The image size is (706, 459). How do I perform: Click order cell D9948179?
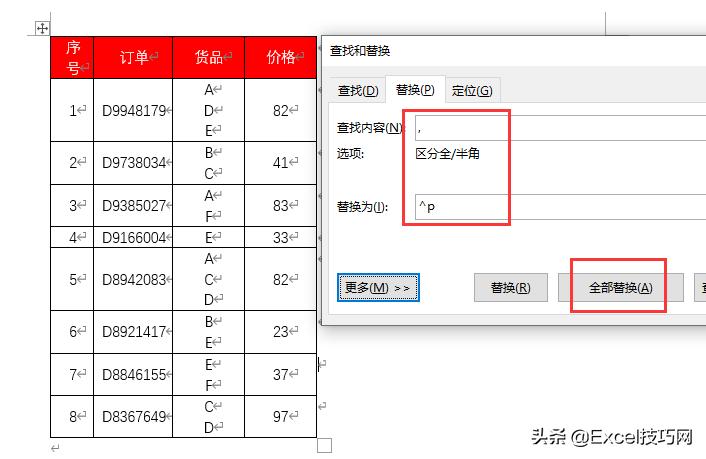[133, 110]
